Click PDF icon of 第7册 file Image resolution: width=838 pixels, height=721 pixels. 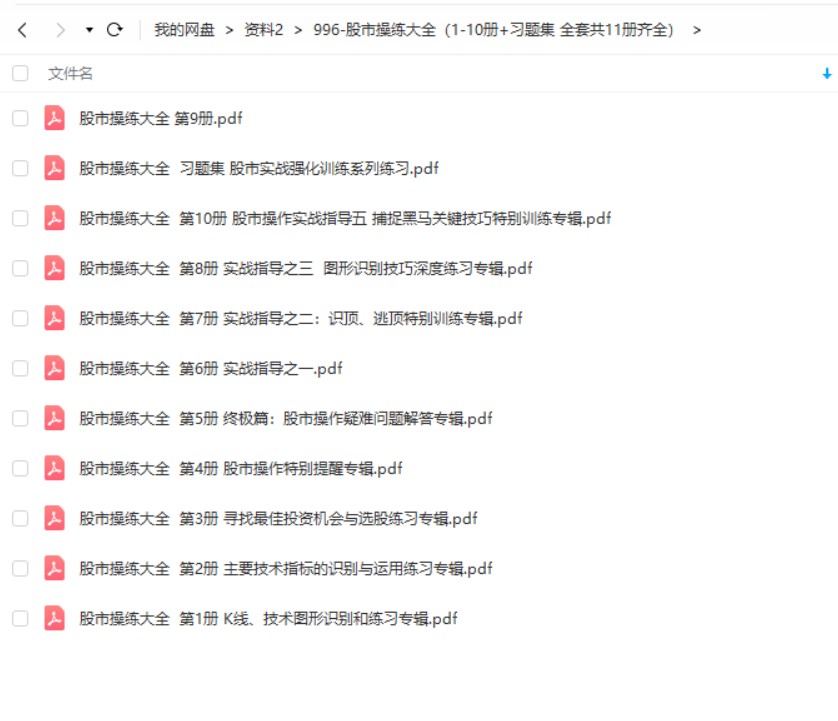[x=55, y=319]
